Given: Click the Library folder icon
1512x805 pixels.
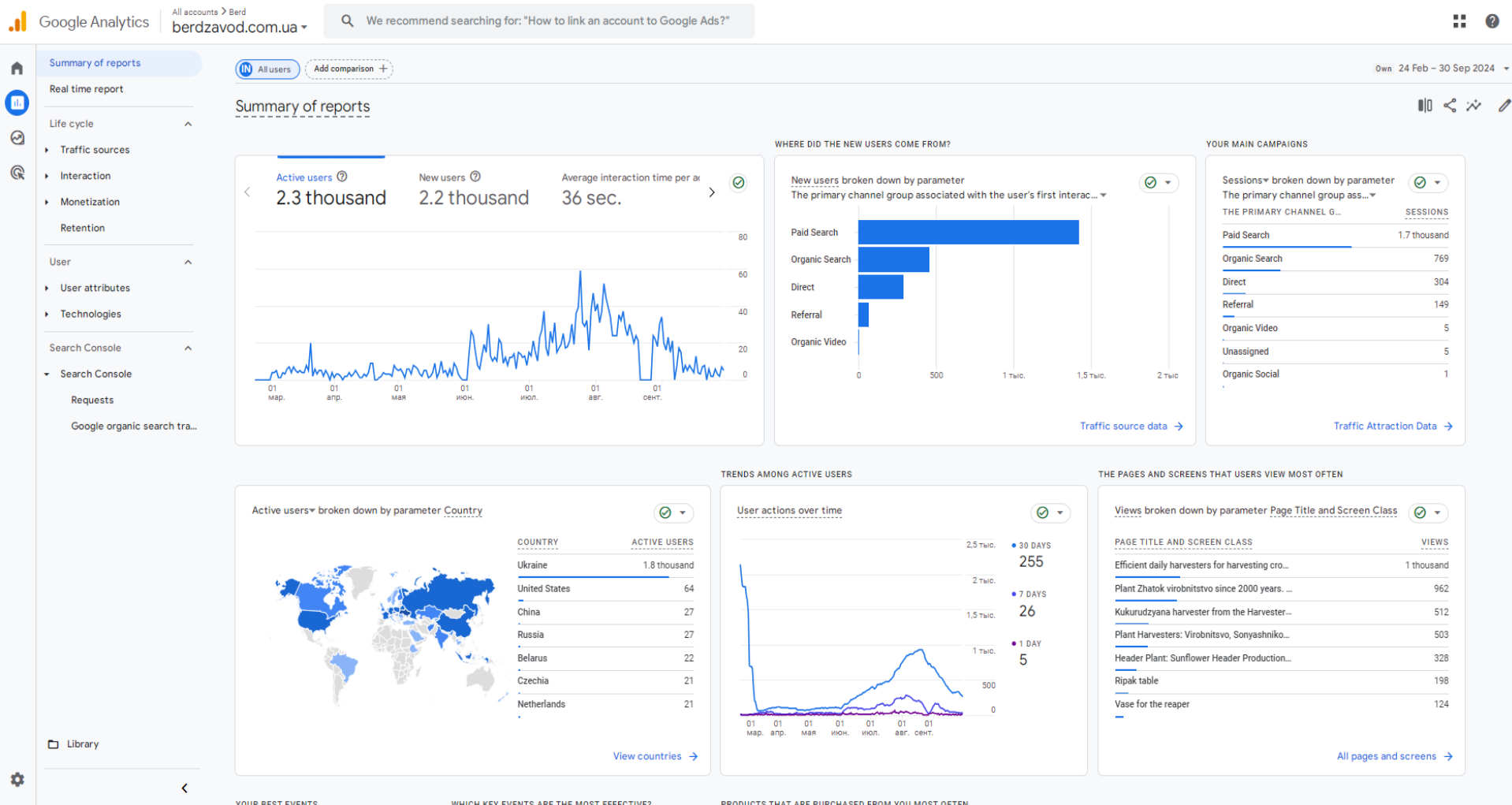Looking at the screenshot, I should pos(54,744).
